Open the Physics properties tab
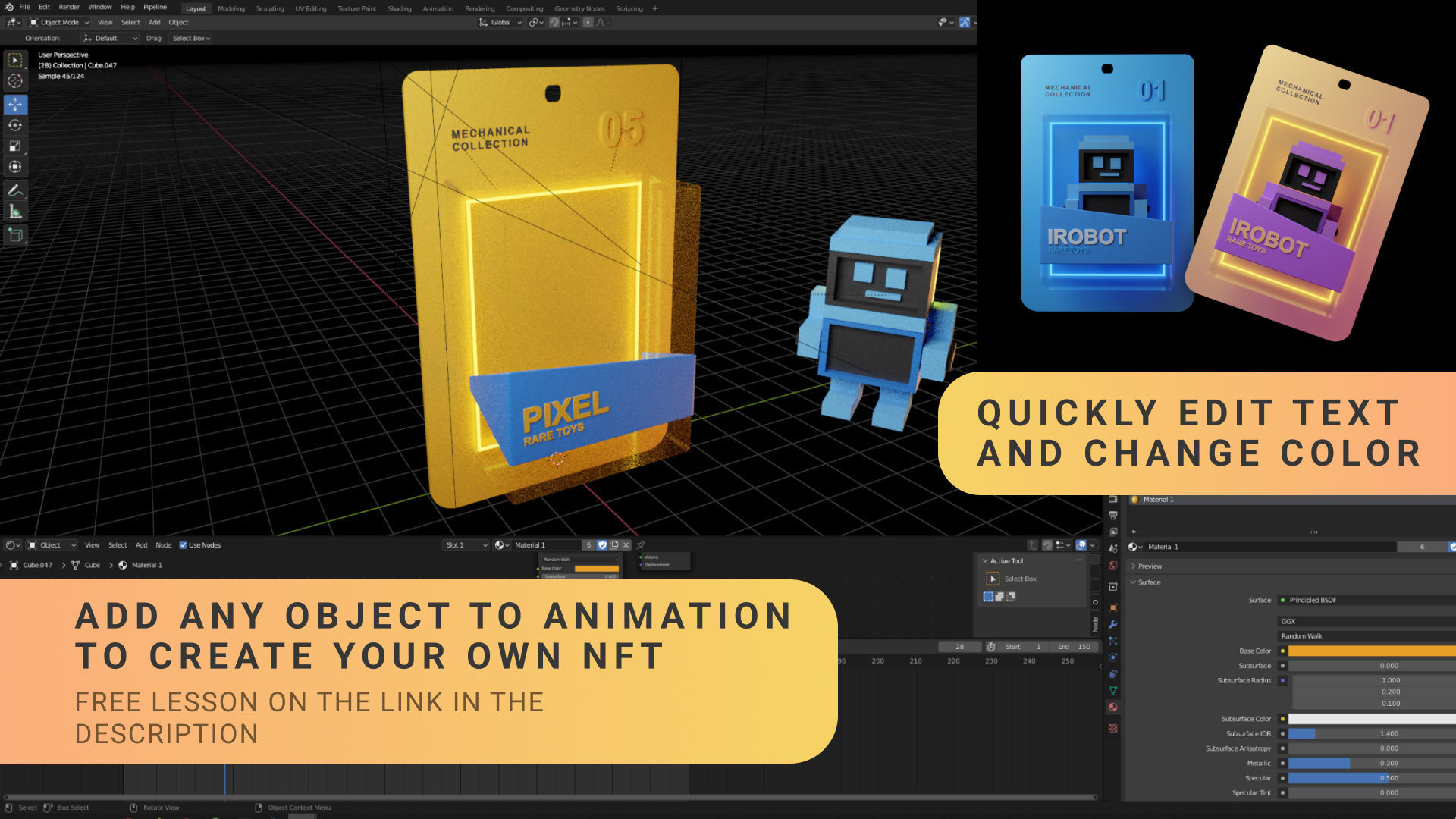This screenshot has height=819, width=1456. (1112, 657)
